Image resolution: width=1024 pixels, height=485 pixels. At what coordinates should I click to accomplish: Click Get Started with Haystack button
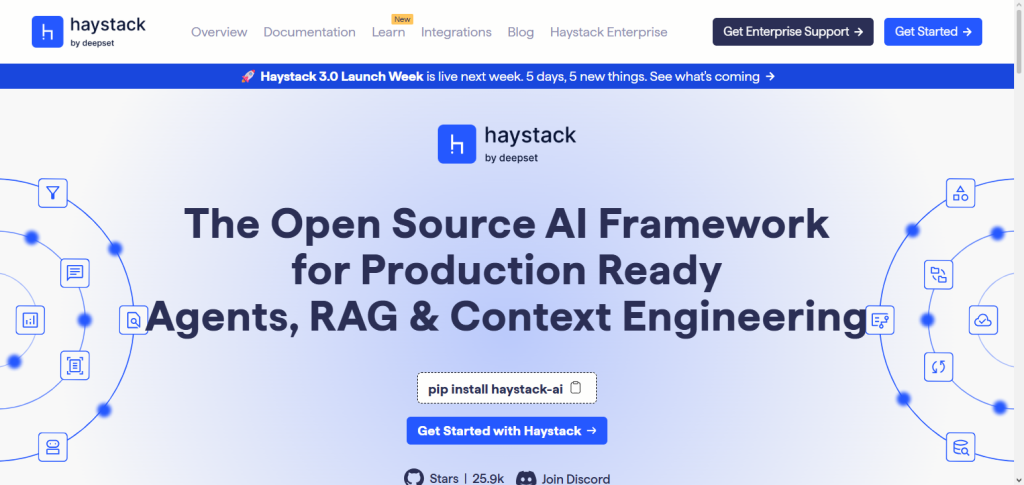point(507,431)
